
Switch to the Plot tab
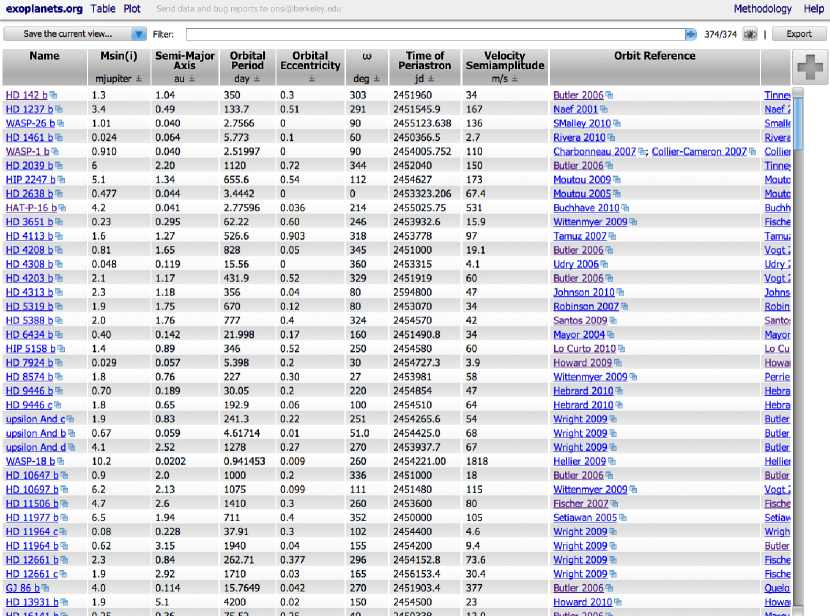pos(132,9)
